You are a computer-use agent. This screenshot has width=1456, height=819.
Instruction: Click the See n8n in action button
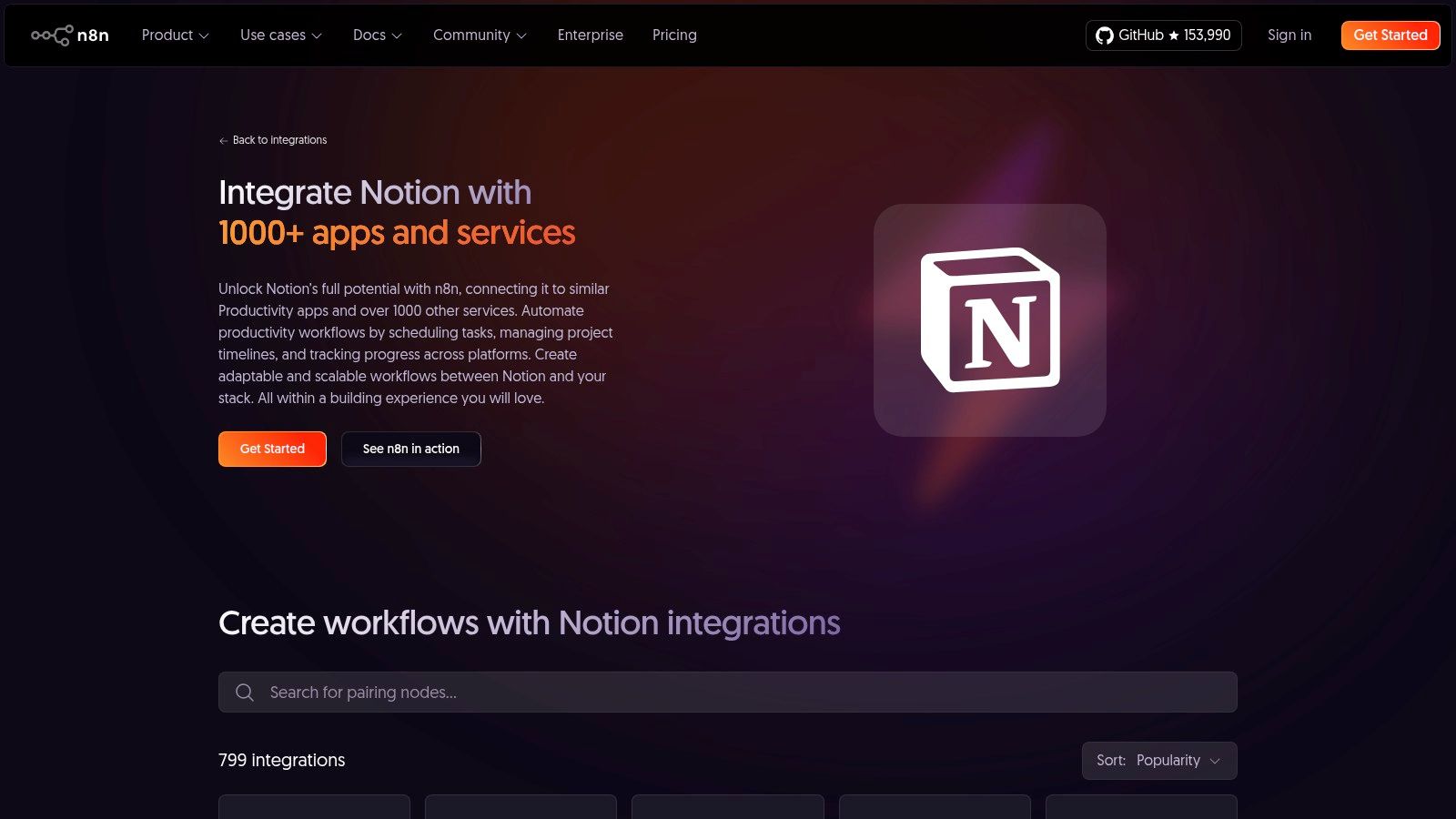(411, 449)
